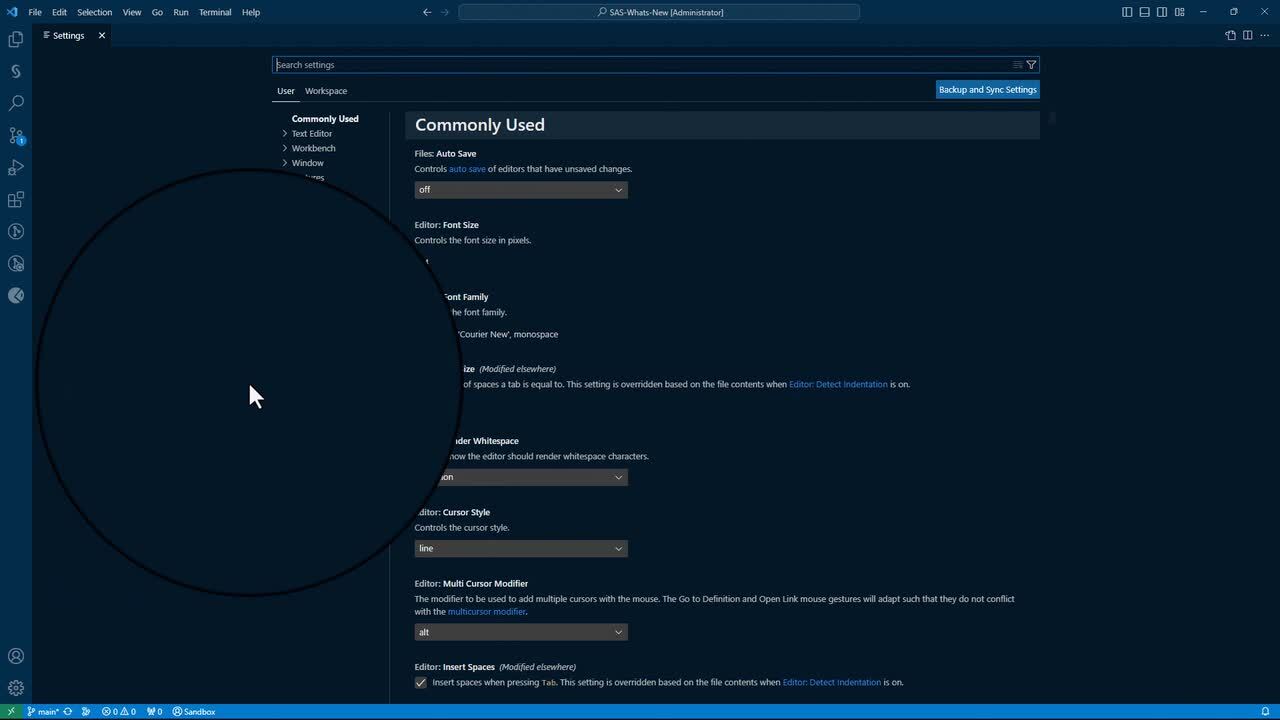Open the Terminal menu

coord(214,12)
